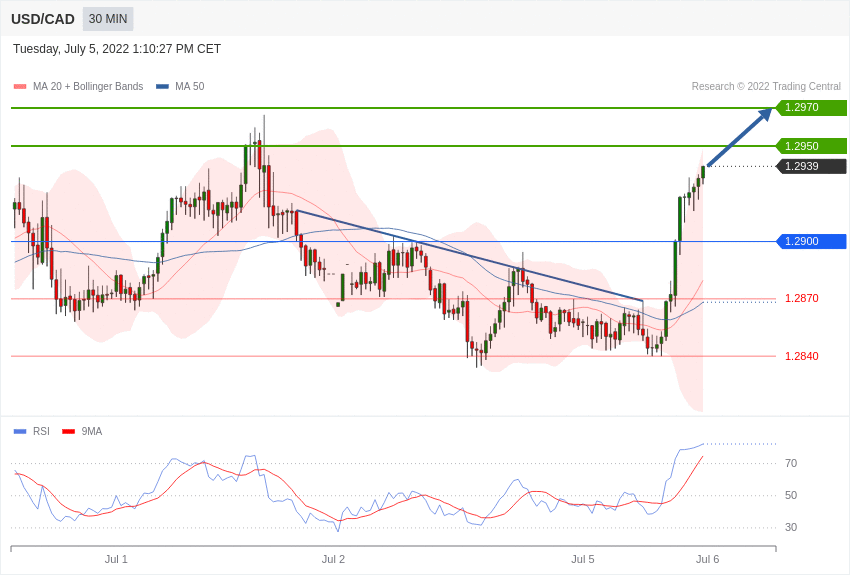Click the Research © 2022 Trading Central text
This screenshot has height=576, width=850.
click(766, 86)
